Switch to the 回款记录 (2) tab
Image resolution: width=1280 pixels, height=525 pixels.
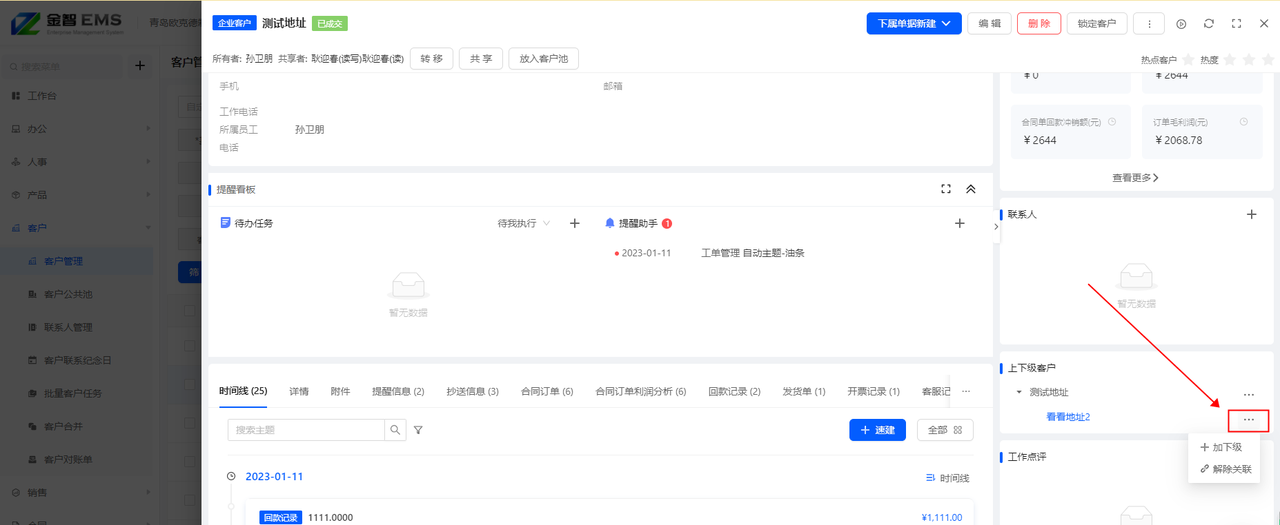(x=734, y=391)
